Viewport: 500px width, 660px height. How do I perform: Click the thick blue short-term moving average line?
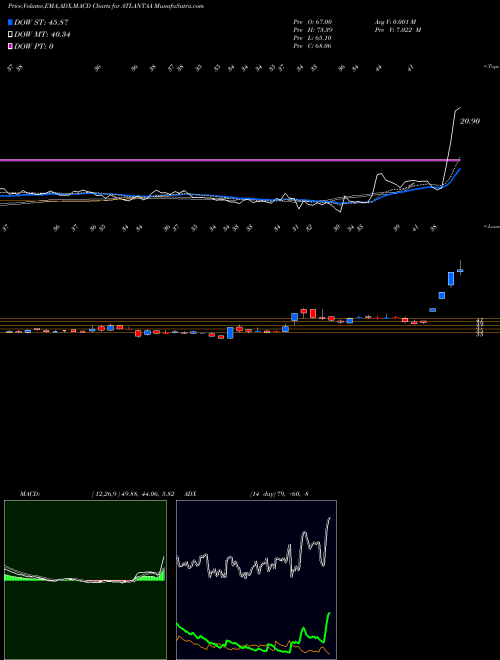[x=229, y=197]
